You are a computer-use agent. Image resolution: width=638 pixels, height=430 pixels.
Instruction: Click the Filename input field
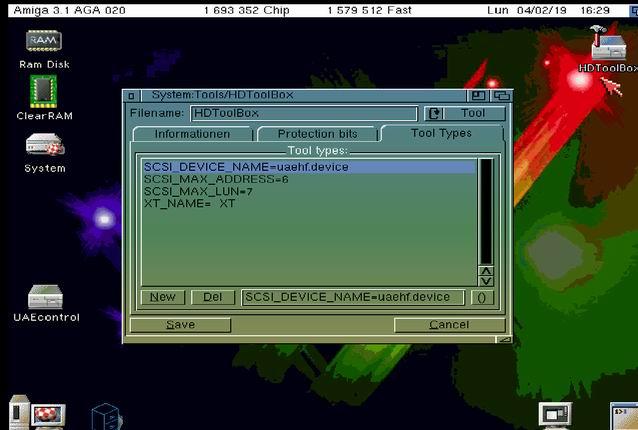[304, 114]
